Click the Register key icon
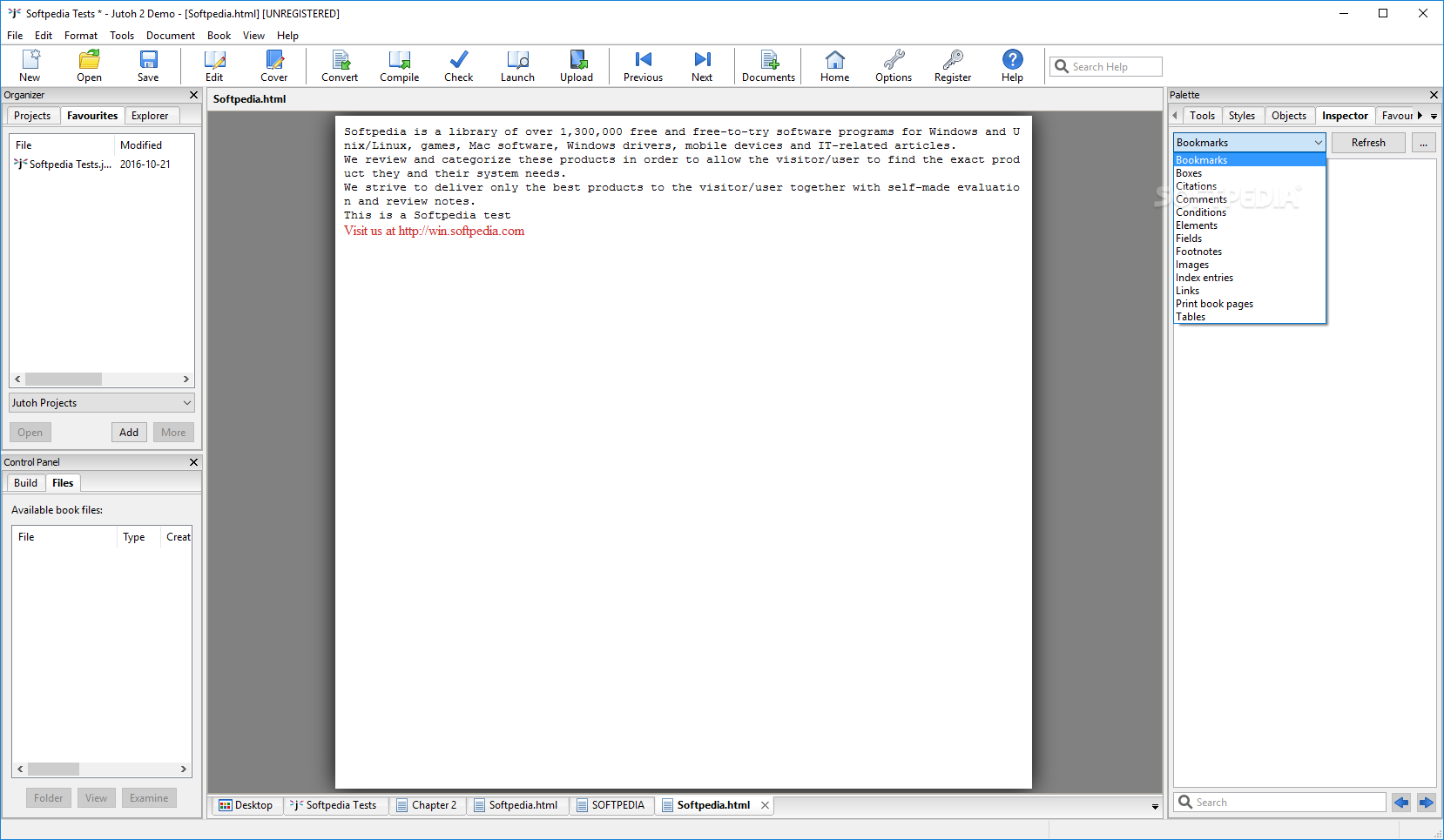The width and height of the screenshot is (1444, 840). coord(953,66)
